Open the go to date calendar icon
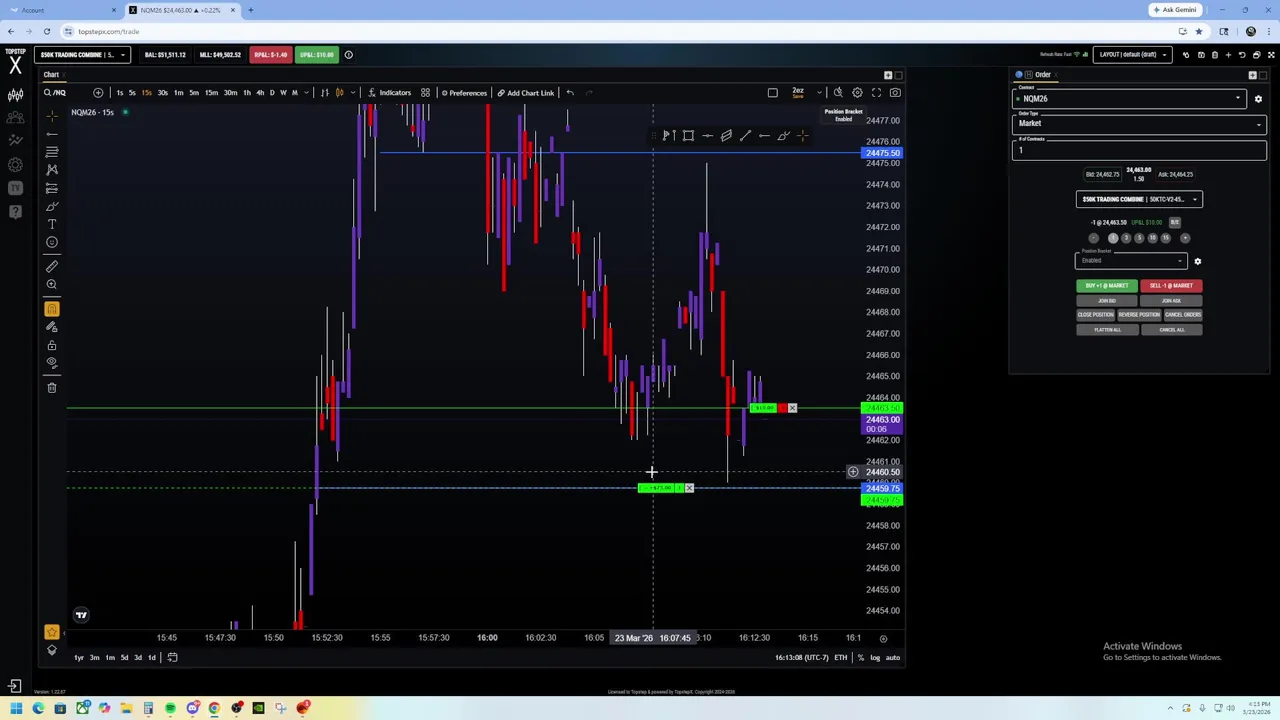Screen dimensions: 1280x720 click(172, 657)
